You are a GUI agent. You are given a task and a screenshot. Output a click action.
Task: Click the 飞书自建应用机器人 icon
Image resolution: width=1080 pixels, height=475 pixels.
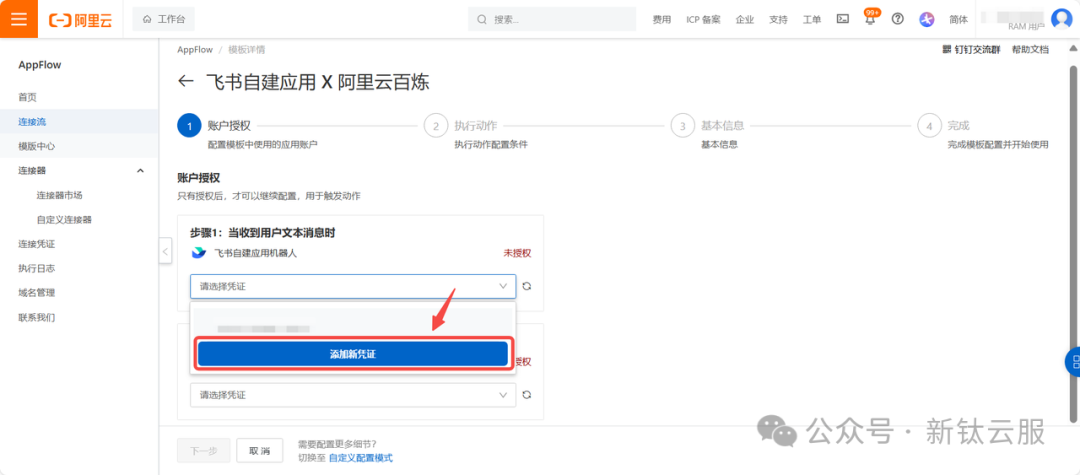coord(198,253)
